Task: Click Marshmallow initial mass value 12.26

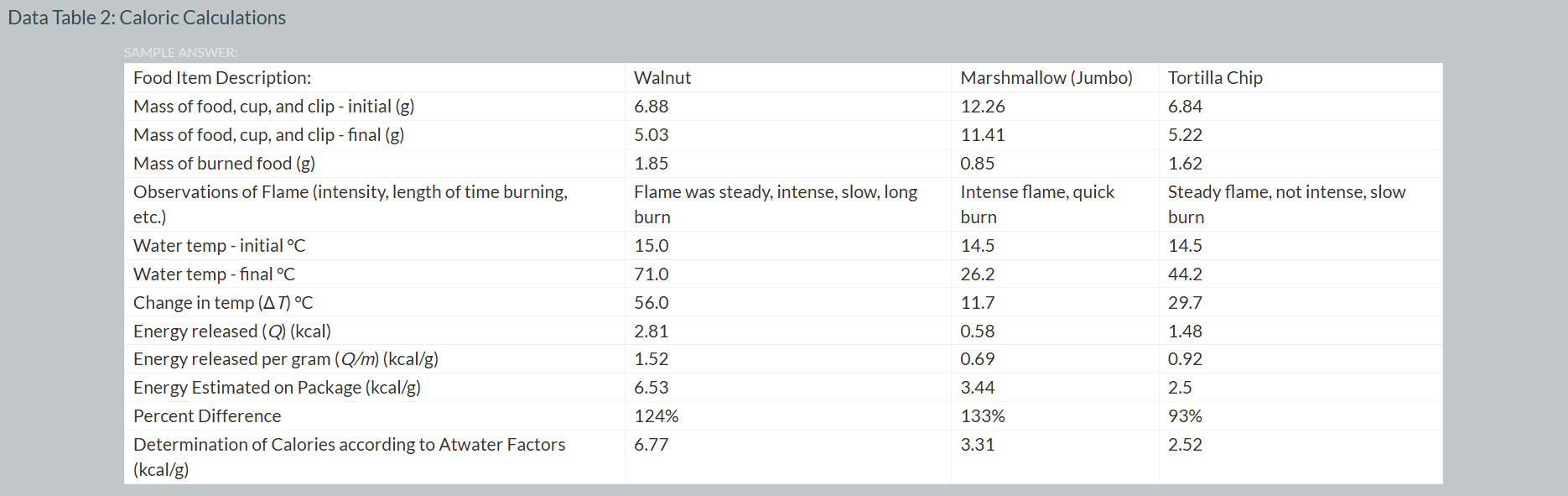Action: point(983,107)
